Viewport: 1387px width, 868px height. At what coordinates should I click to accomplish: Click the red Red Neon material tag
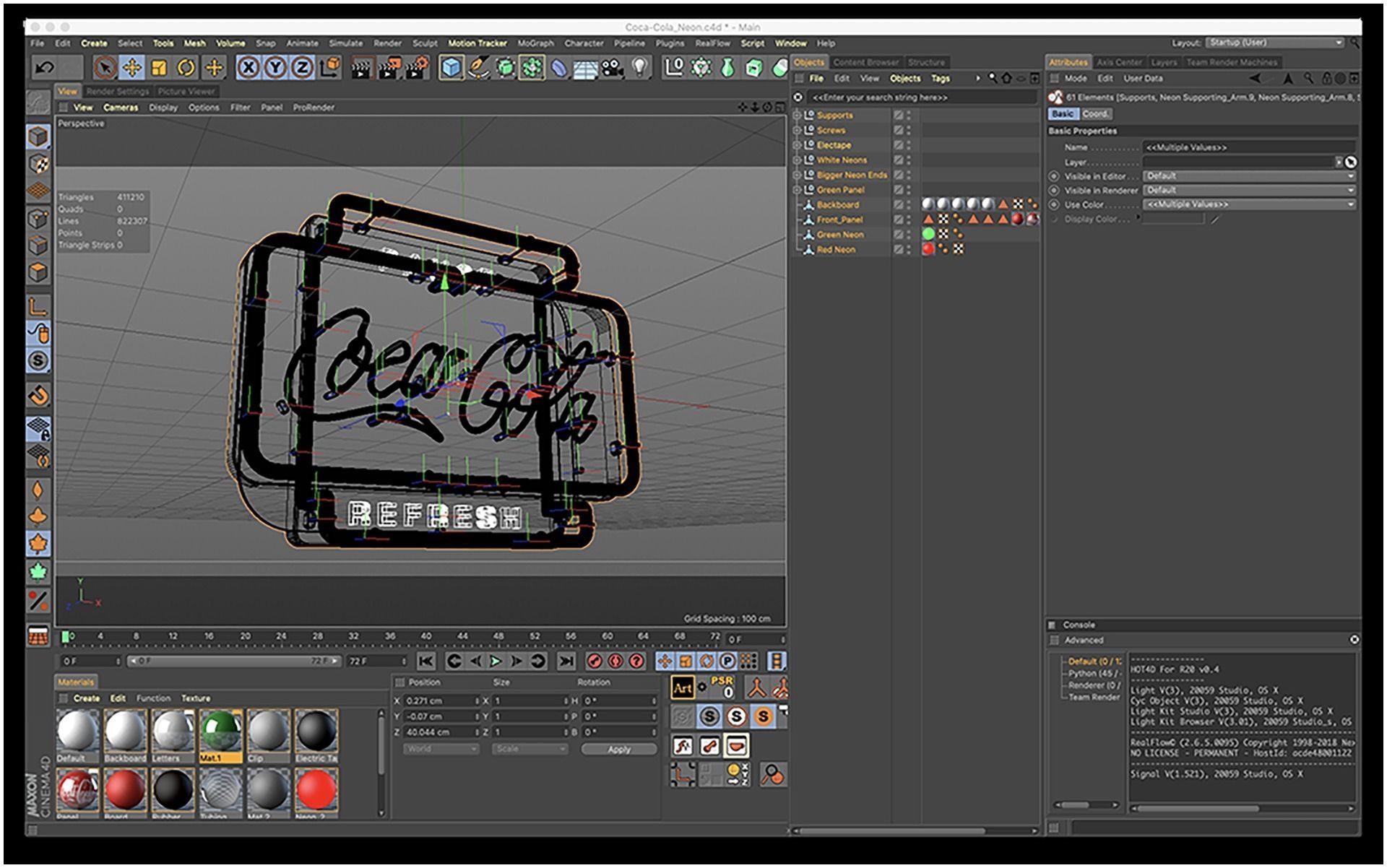click(x=928, y=249)
